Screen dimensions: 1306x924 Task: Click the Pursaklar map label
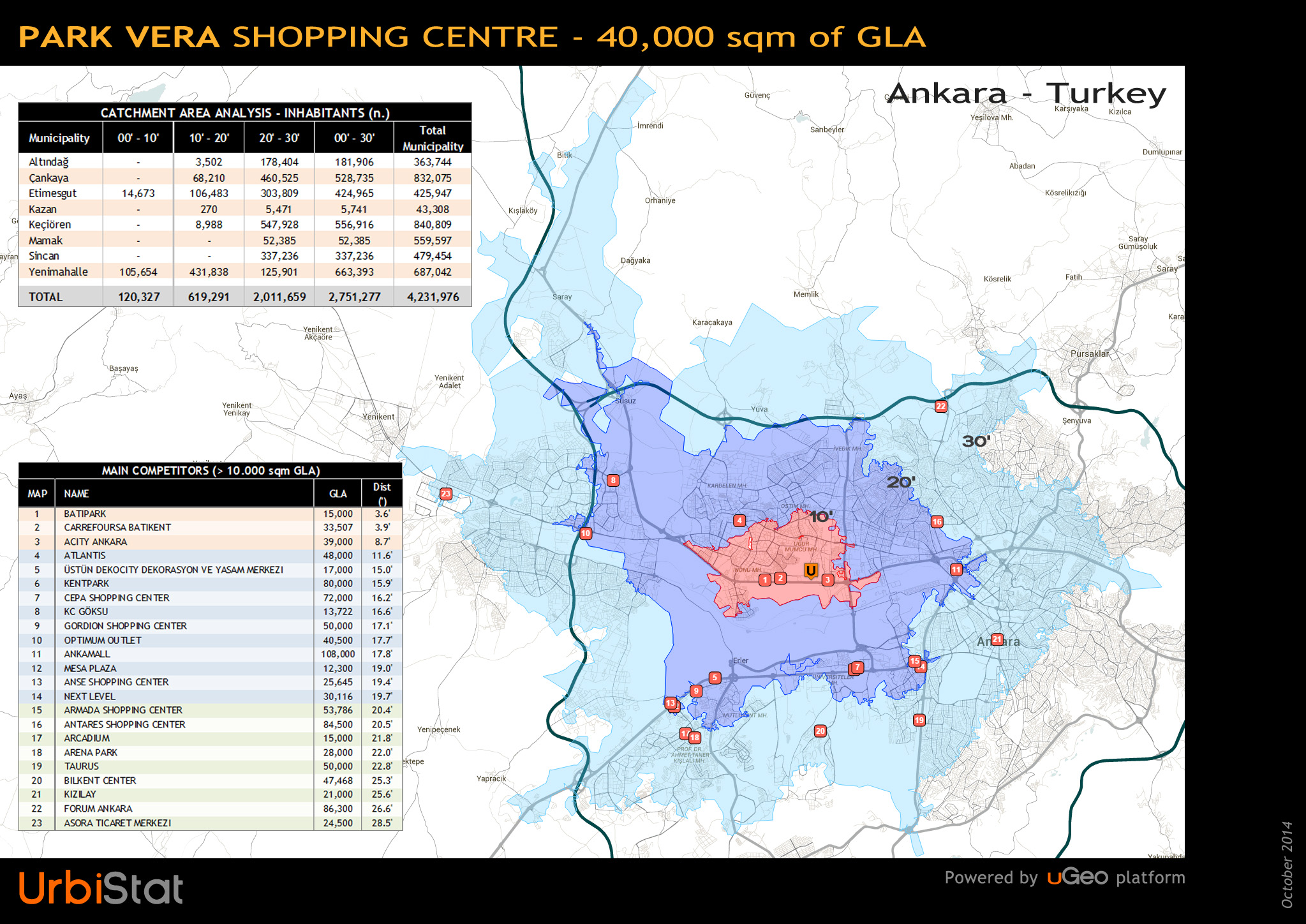[x=1090, y=354]
